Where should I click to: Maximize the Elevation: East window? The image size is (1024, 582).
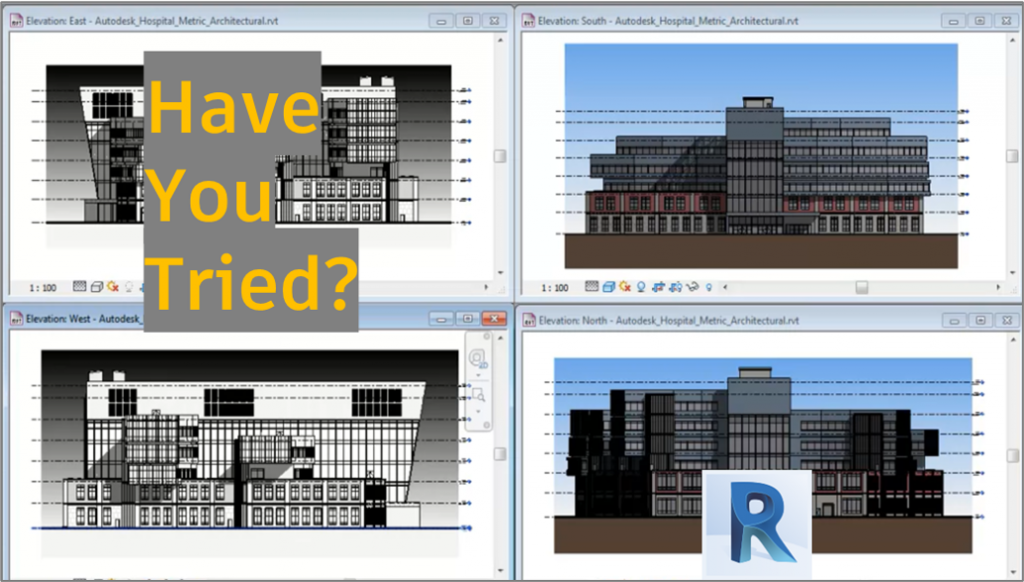pyautogui.click(x=468, y=21)
